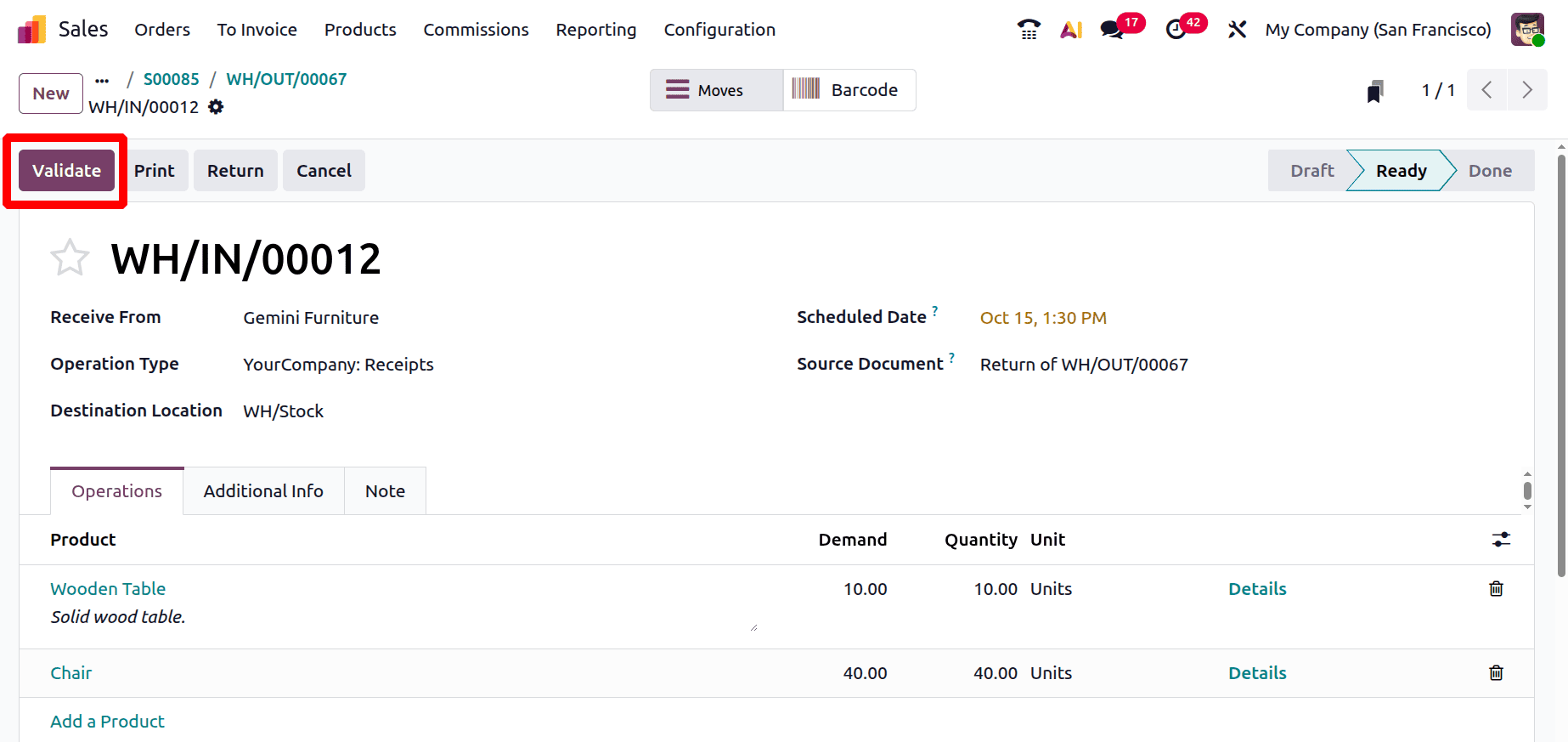The width and height of the screenshot is (1568, 742).
Task: Open the activities clock icon
Action: 1176,30
